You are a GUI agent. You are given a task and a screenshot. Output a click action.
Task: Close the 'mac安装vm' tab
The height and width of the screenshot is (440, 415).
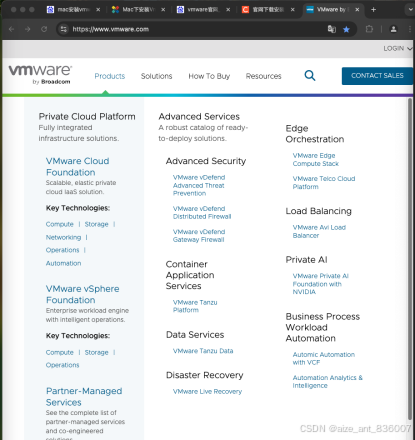(x=98, y=10)
